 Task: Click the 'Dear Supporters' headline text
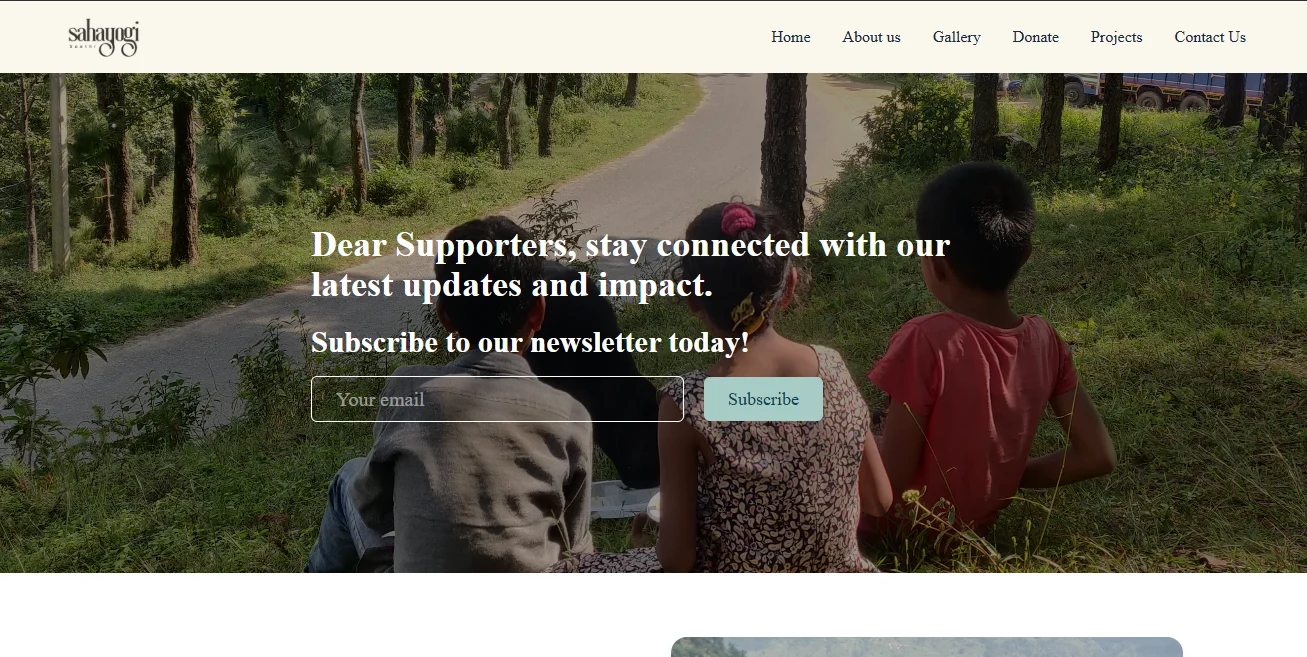(630, 264)
